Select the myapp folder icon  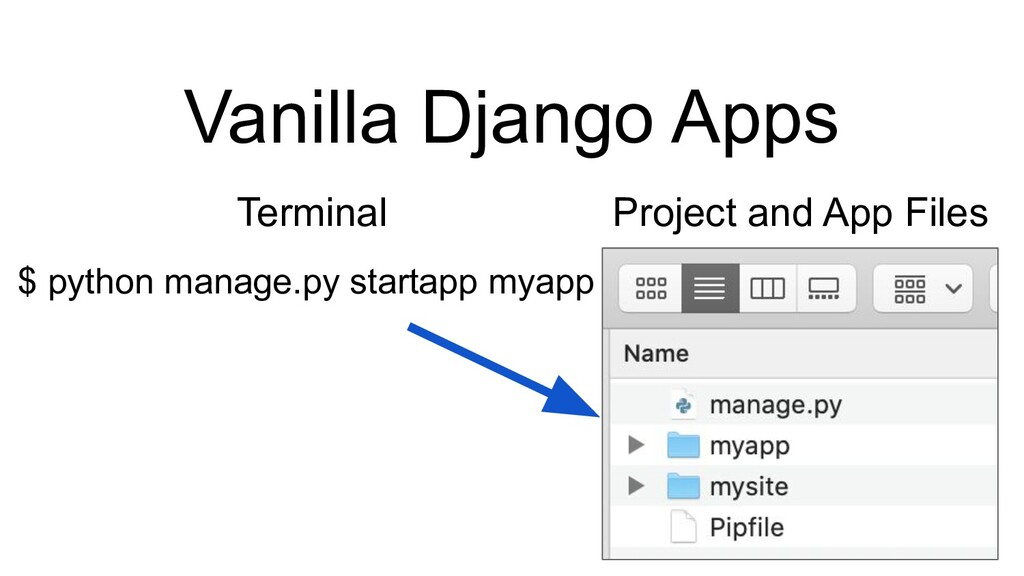(x=683, y=445)
